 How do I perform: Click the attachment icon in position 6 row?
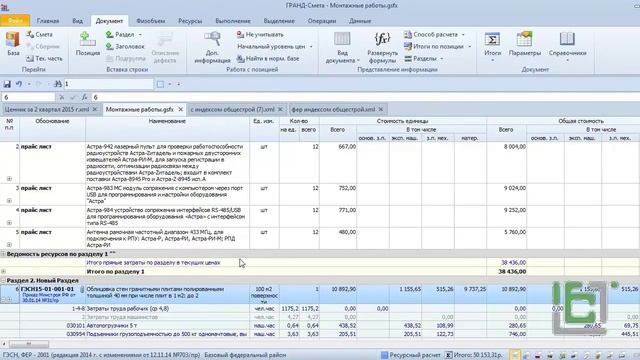click(x=82, y=290)
